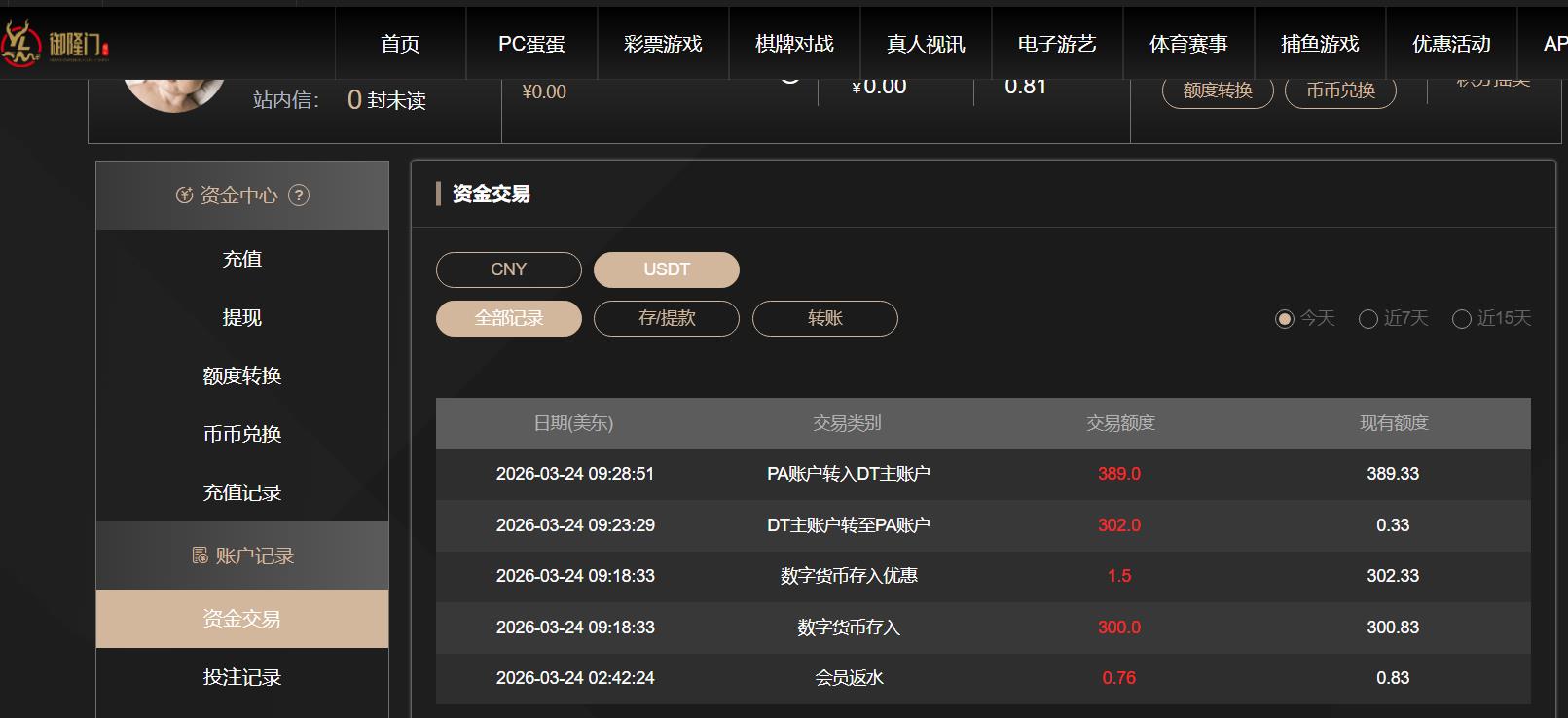Click the 账户记录 ledger icon in the sidebar
Image resolution: width=1568 pixels, height=718 pixels.
click(198, 556)
